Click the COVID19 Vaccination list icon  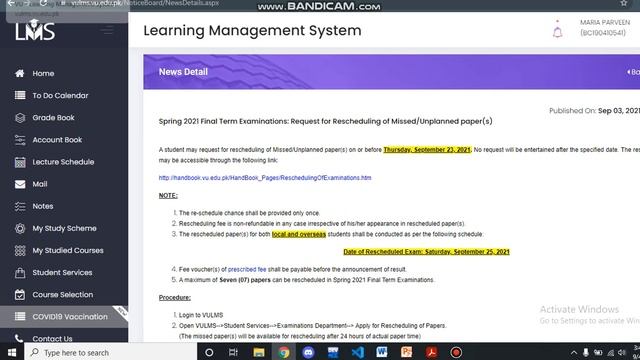(20, 317)
